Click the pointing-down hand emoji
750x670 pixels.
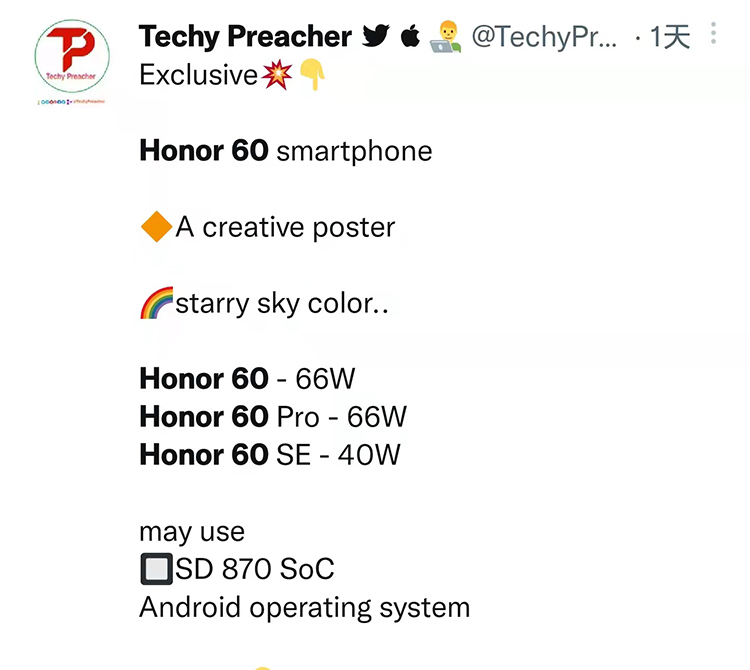312,75
